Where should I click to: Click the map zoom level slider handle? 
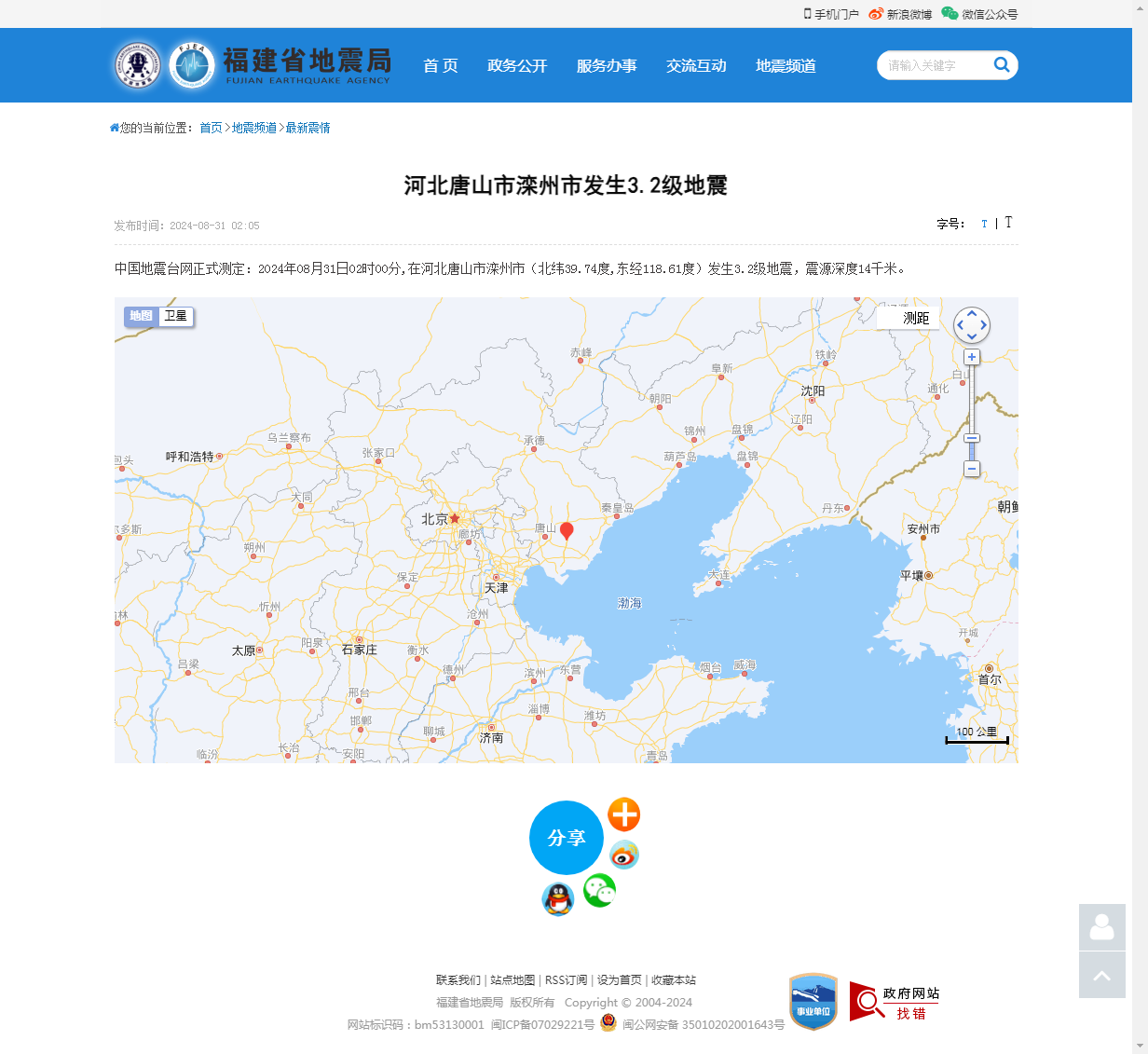971,438
